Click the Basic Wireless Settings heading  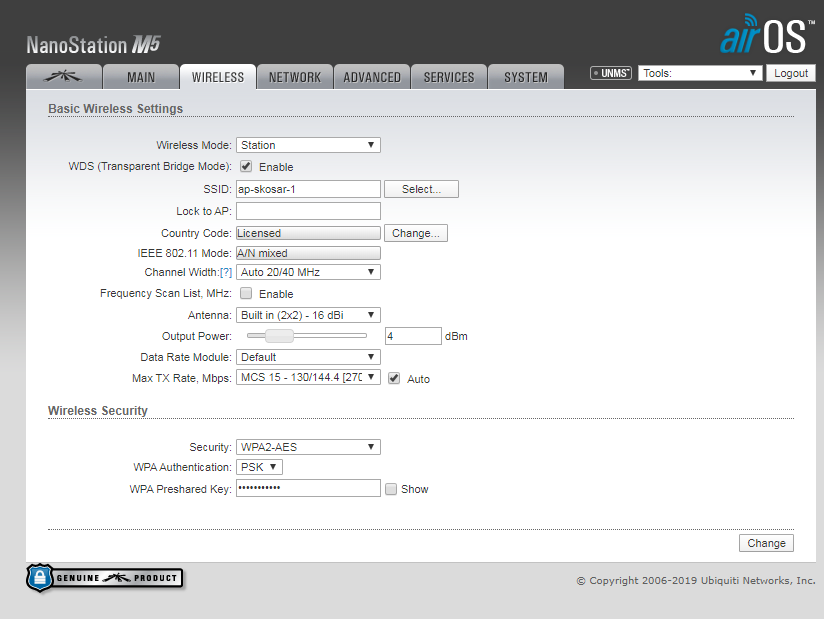tap(116, 109)
